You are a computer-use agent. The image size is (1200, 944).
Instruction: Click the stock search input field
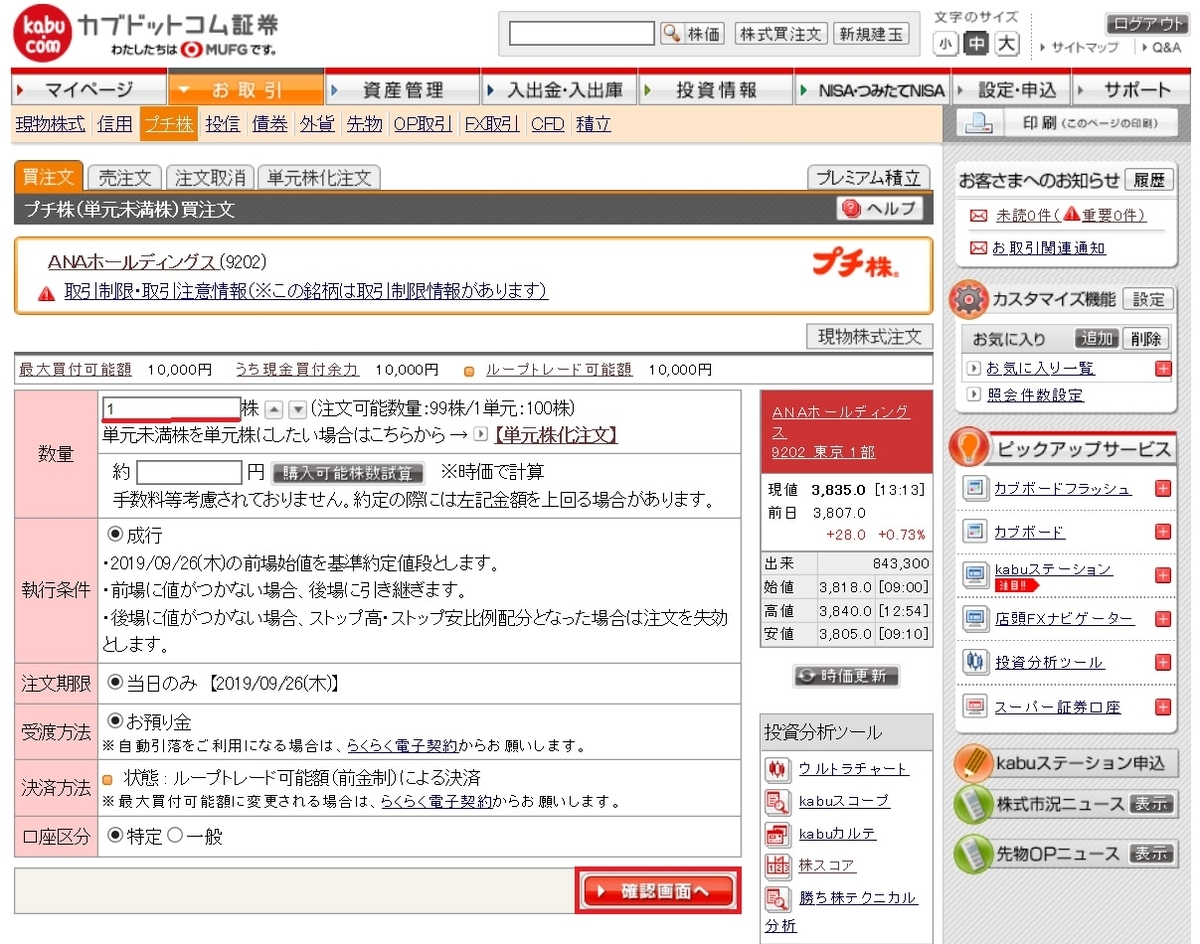pyautogui.click(x=582, y=33)
